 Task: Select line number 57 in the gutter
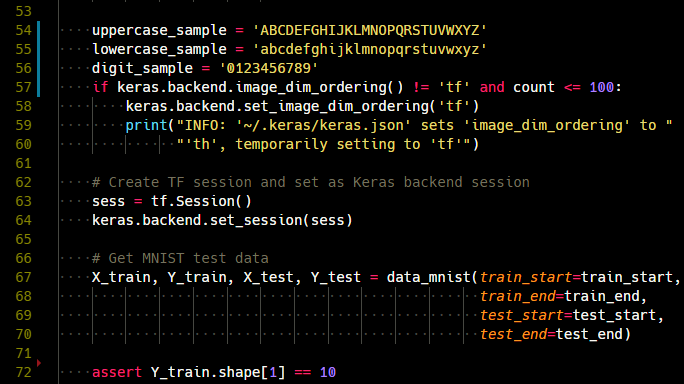click(x=24, y=87)
